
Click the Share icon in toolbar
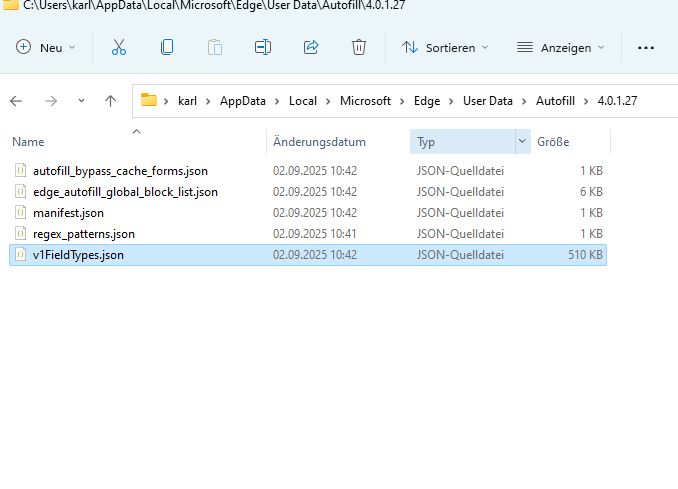coord(311,47)
